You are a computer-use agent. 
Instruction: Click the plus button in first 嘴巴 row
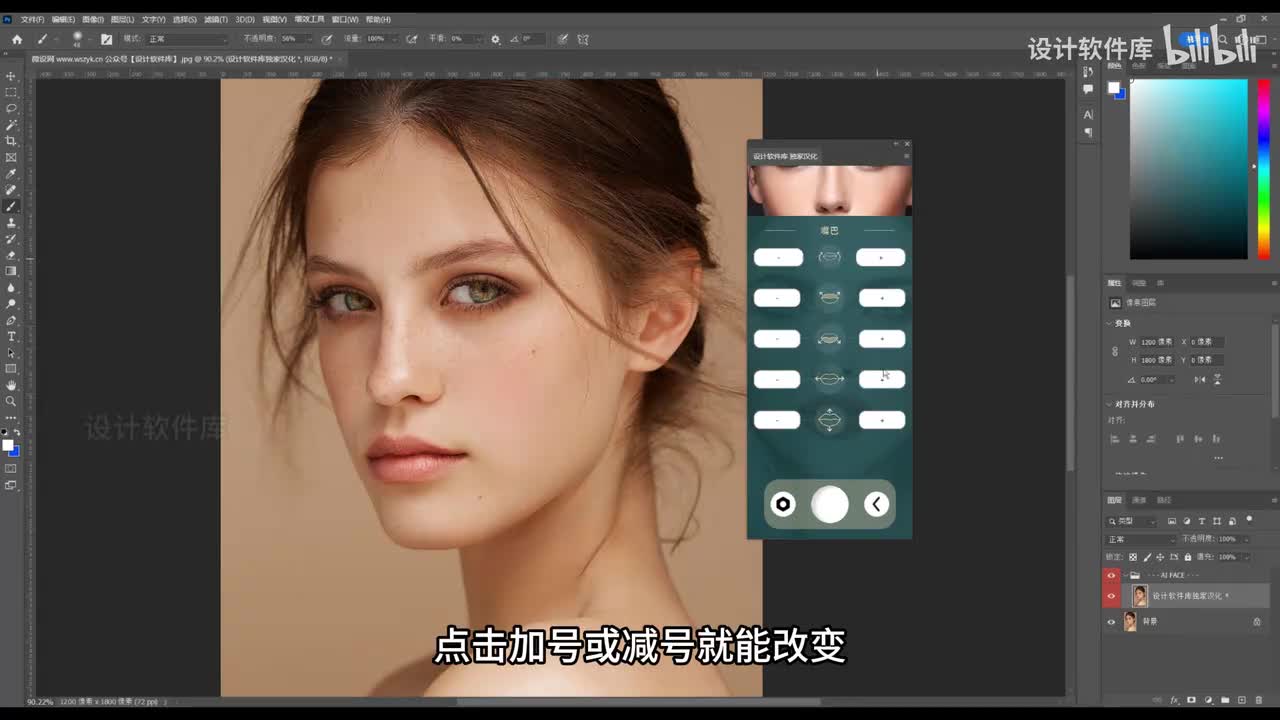pyautogui.click(x=881, y=258)
